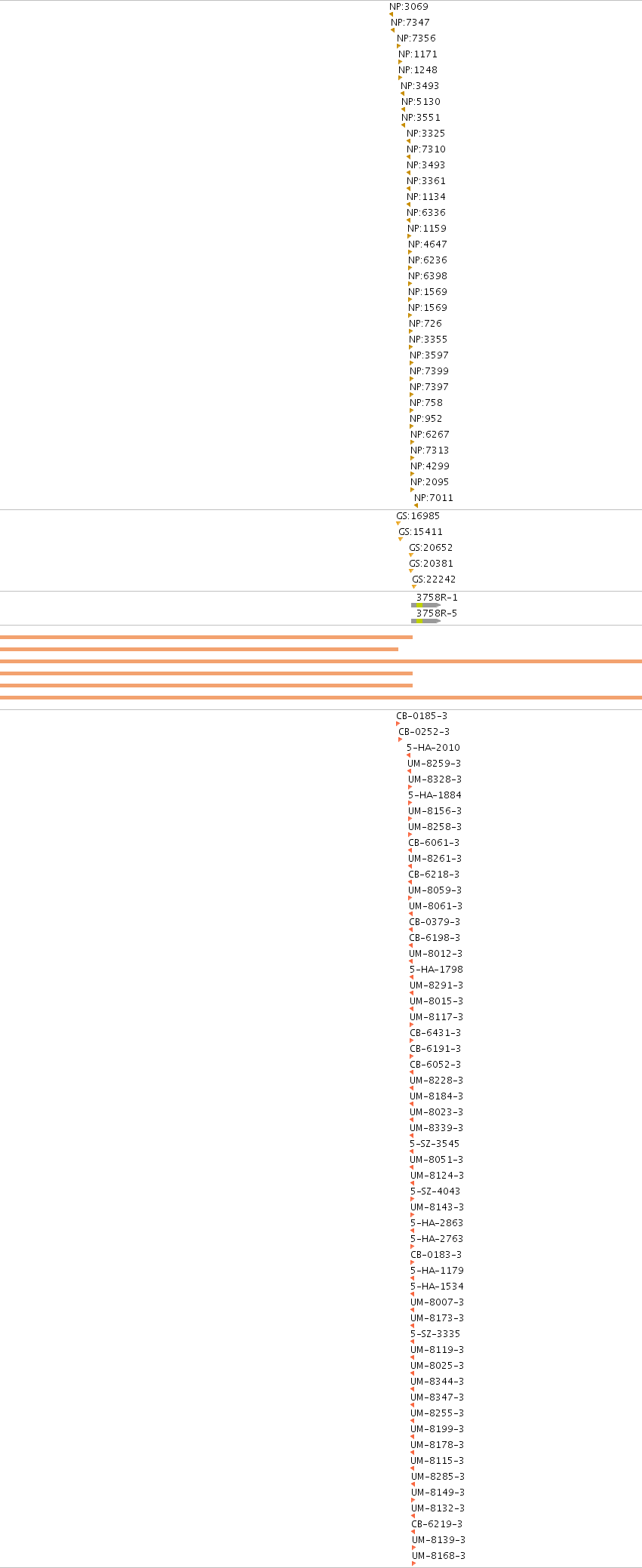This screenshot has height=1568, width=642.
Task: Select the NP:6336 label
Action: [426, 213]
